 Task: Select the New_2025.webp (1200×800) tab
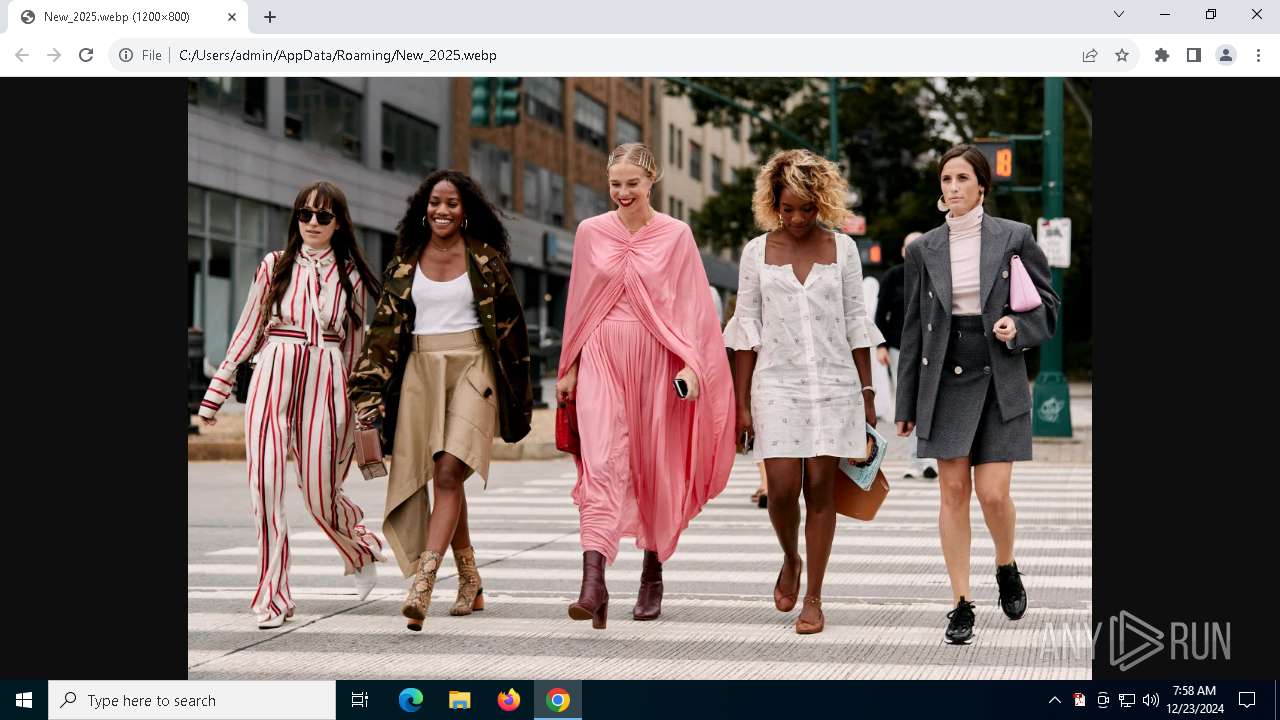(x=128, y=17)
